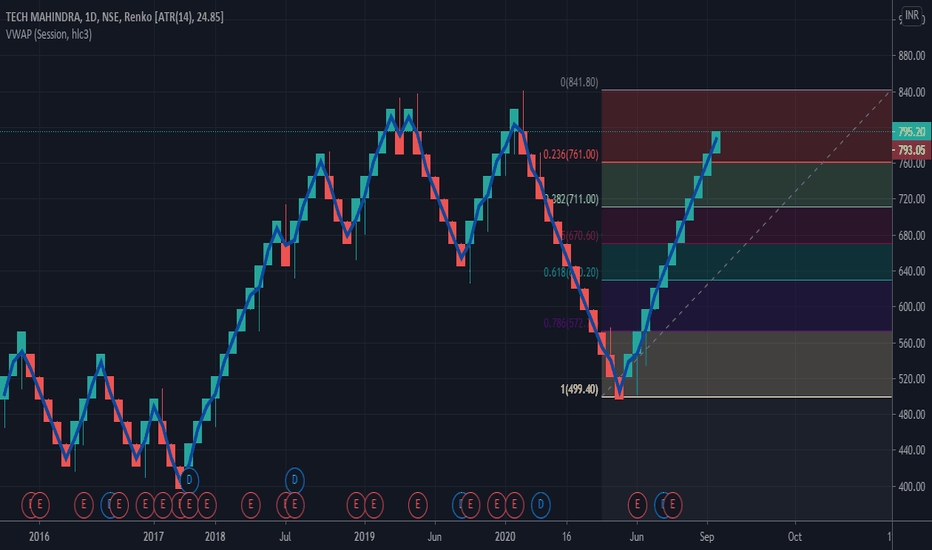Click the 2020 time axis label

(x=505, y=537)
